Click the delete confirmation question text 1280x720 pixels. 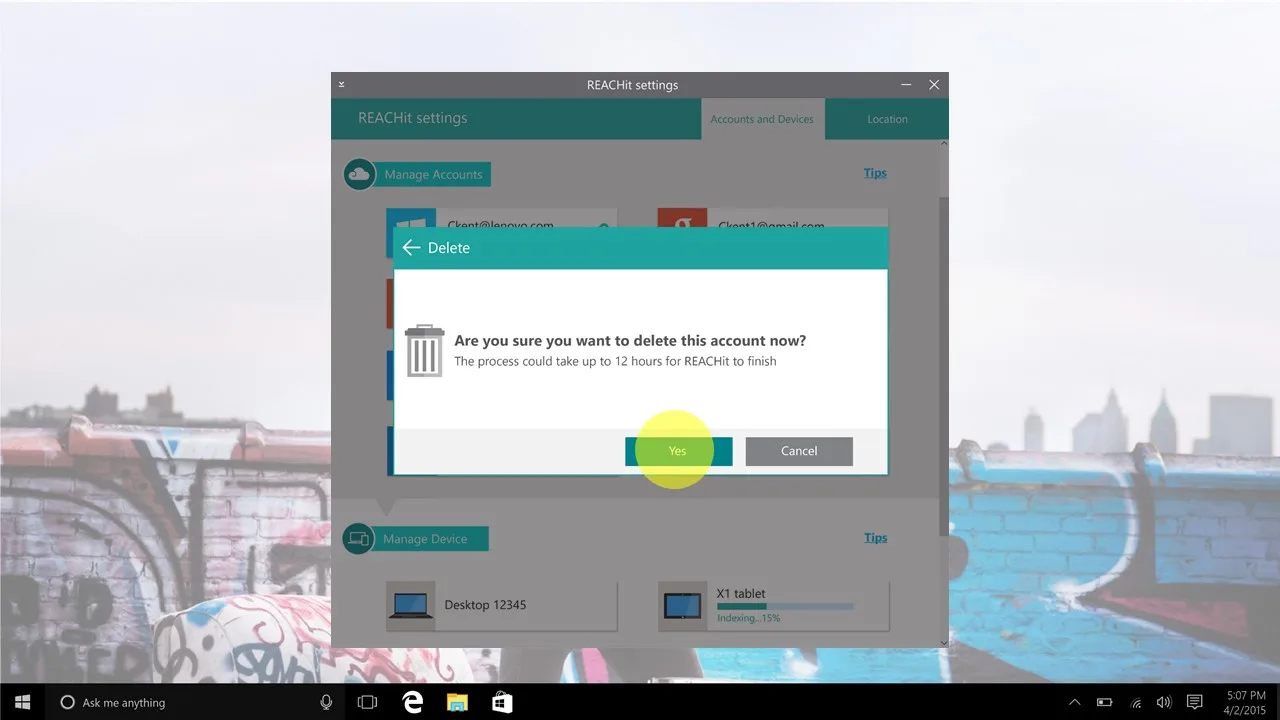[x=630, y=341]
